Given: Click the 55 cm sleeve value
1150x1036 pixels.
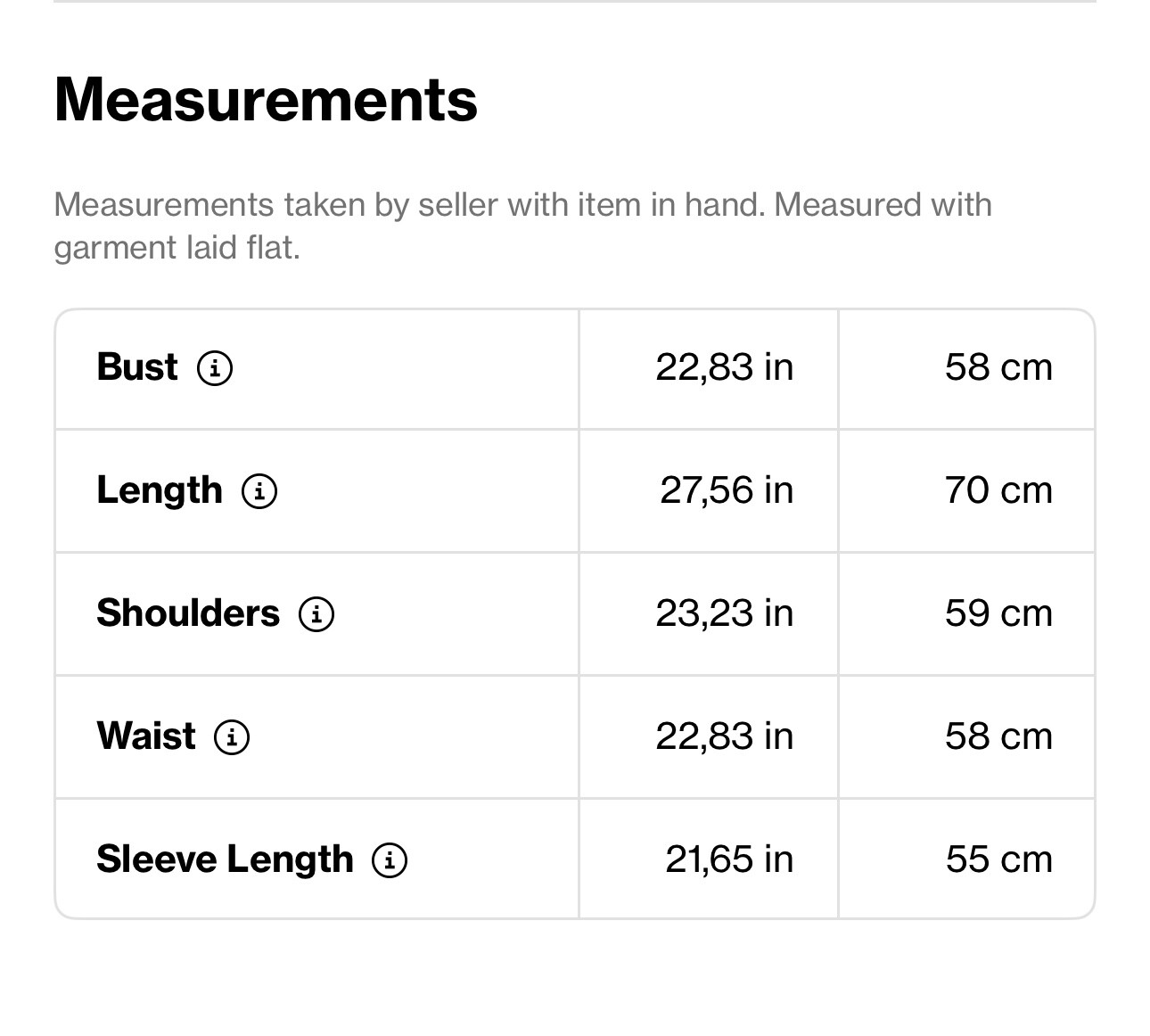Looking at the screenshot, I should pyautogui.click(x=999, y=859).
